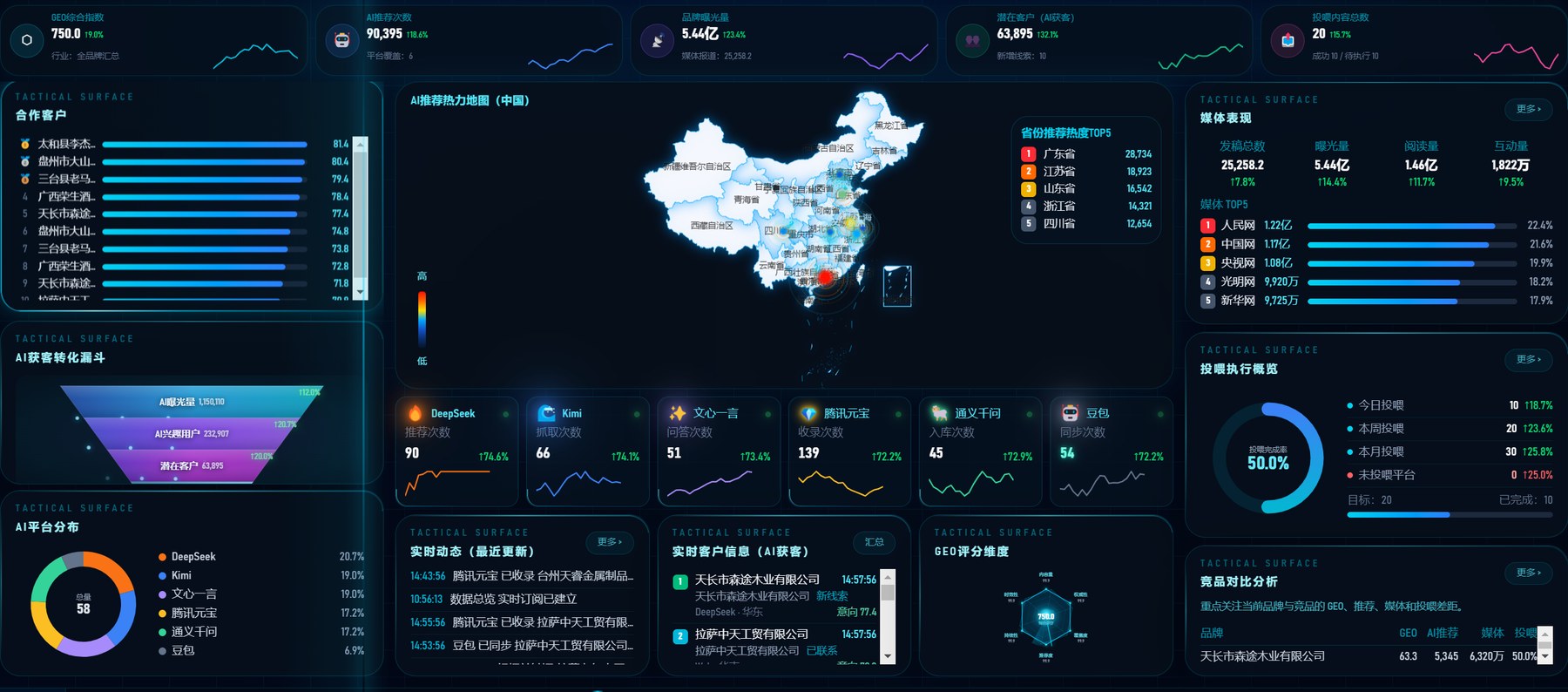The height and width of the screenshot is (692, 1568).
Task: Open 更多 in the 投喂执行概览 panel
Action: [x=1528, y=360]
